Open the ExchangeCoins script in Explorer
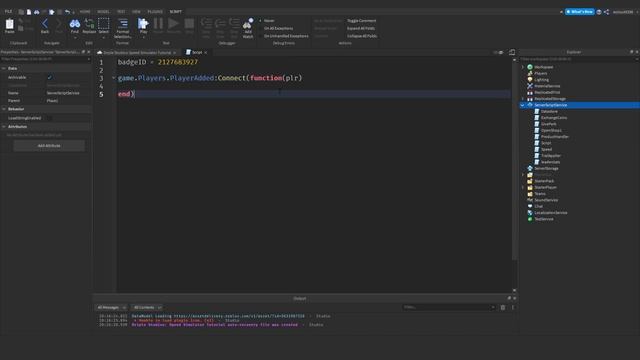This screenshot has width=640, height=360. click(x=554, y=118)
